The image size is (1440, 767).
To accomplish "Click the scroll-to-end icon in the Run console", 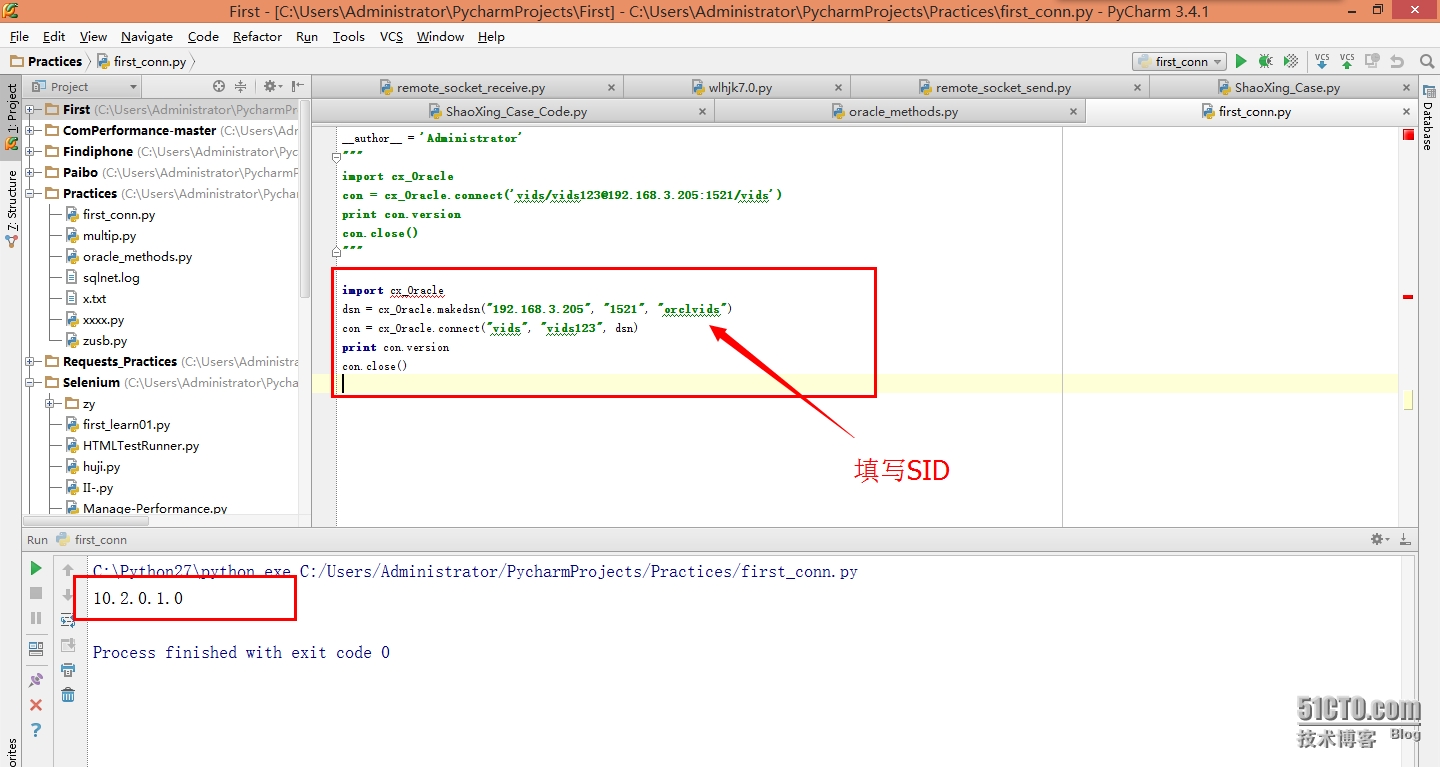I will tap(68, 645).
